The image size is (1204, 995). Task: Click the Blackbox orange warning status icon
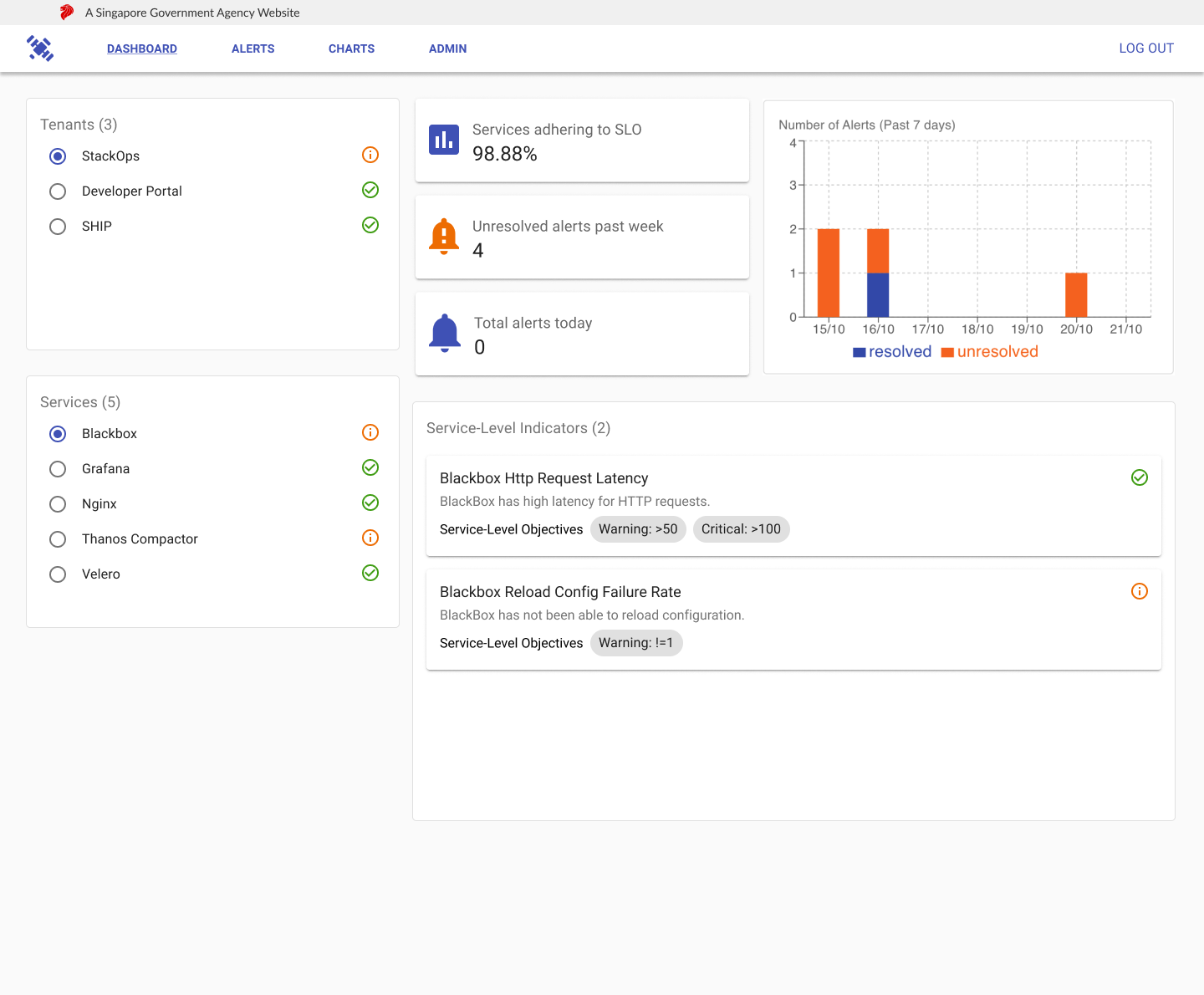[370, 432]
